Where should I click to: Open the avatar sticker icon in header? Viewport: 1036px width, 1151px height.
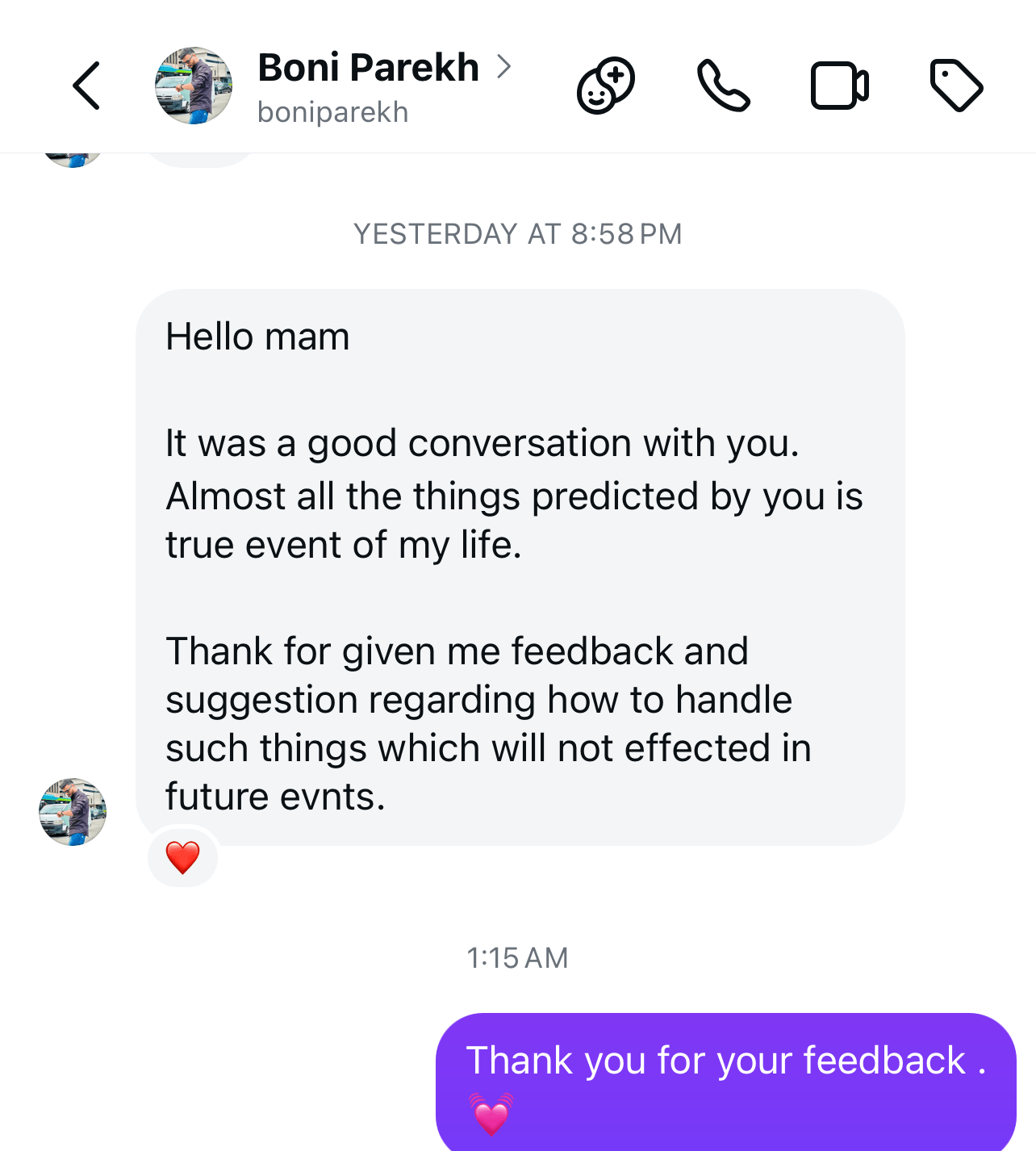pos(606,86)
